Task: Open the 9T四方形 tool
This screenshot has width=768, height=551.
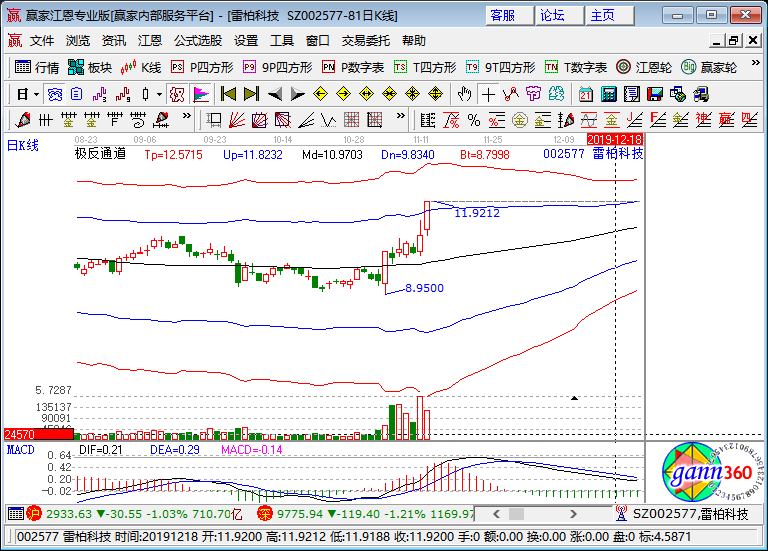Action: coord(500,67)
